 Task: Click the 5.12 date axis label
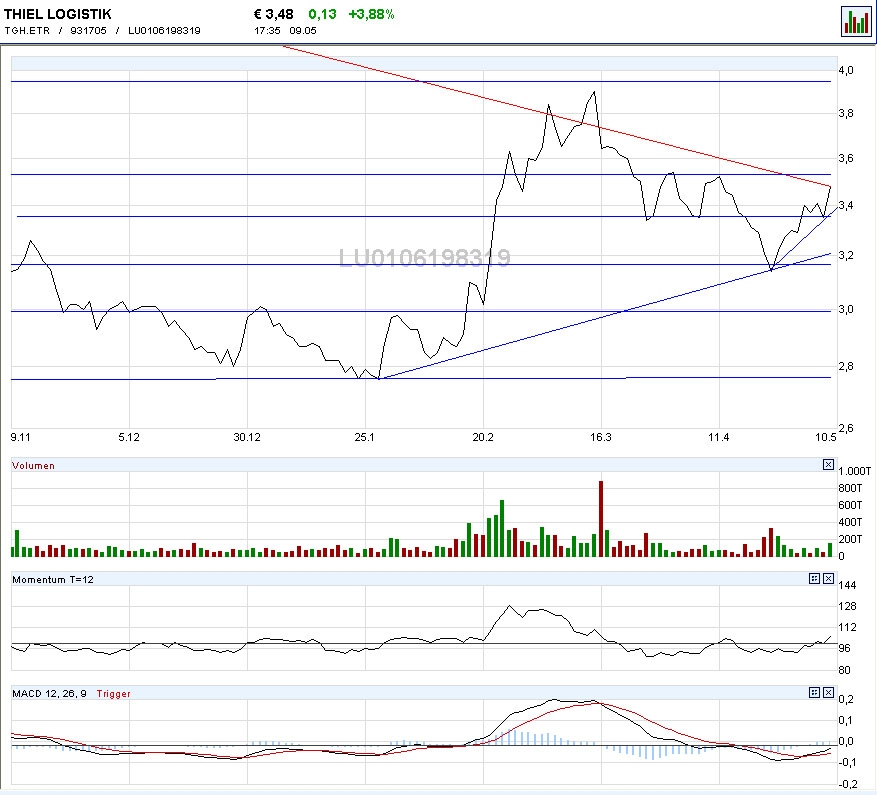[x=129, y=437]
